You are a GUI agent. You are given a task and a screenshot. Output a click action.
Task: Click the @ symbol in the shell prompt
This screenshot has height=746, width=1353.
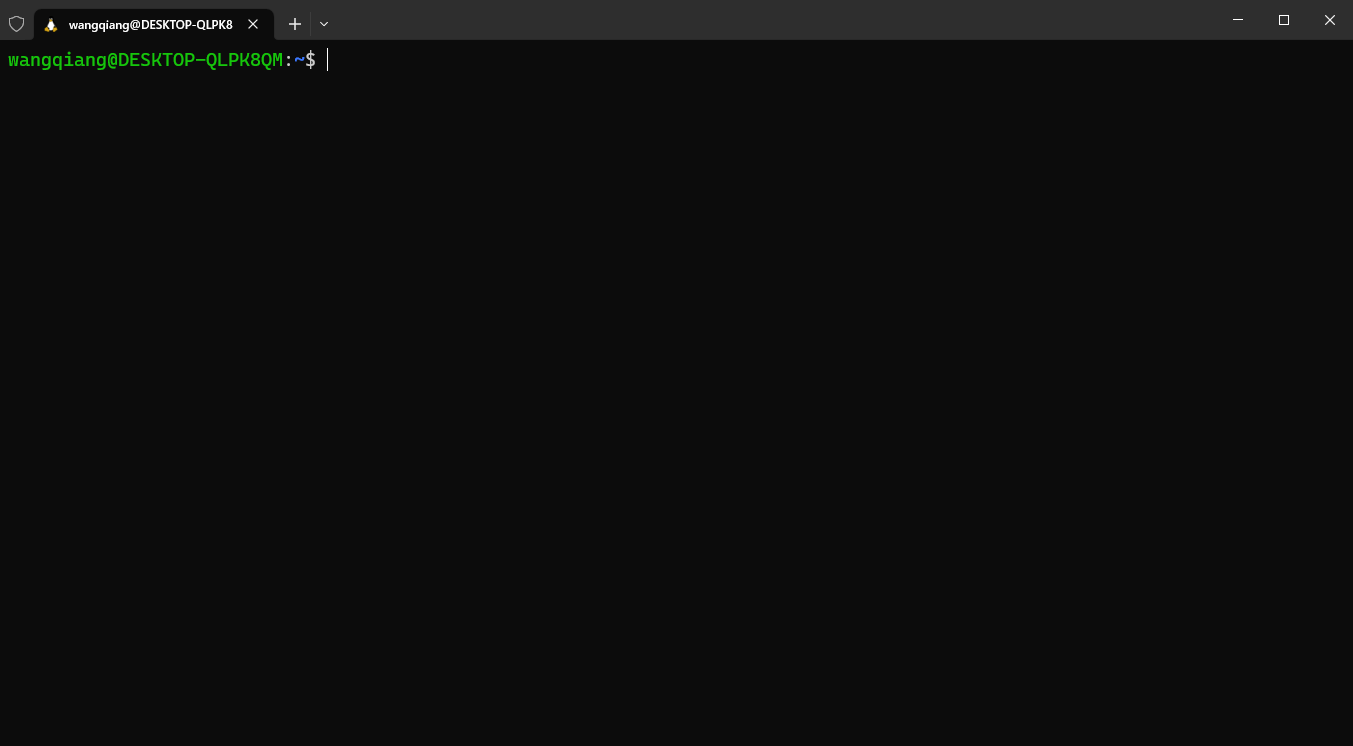coord(112,60)
